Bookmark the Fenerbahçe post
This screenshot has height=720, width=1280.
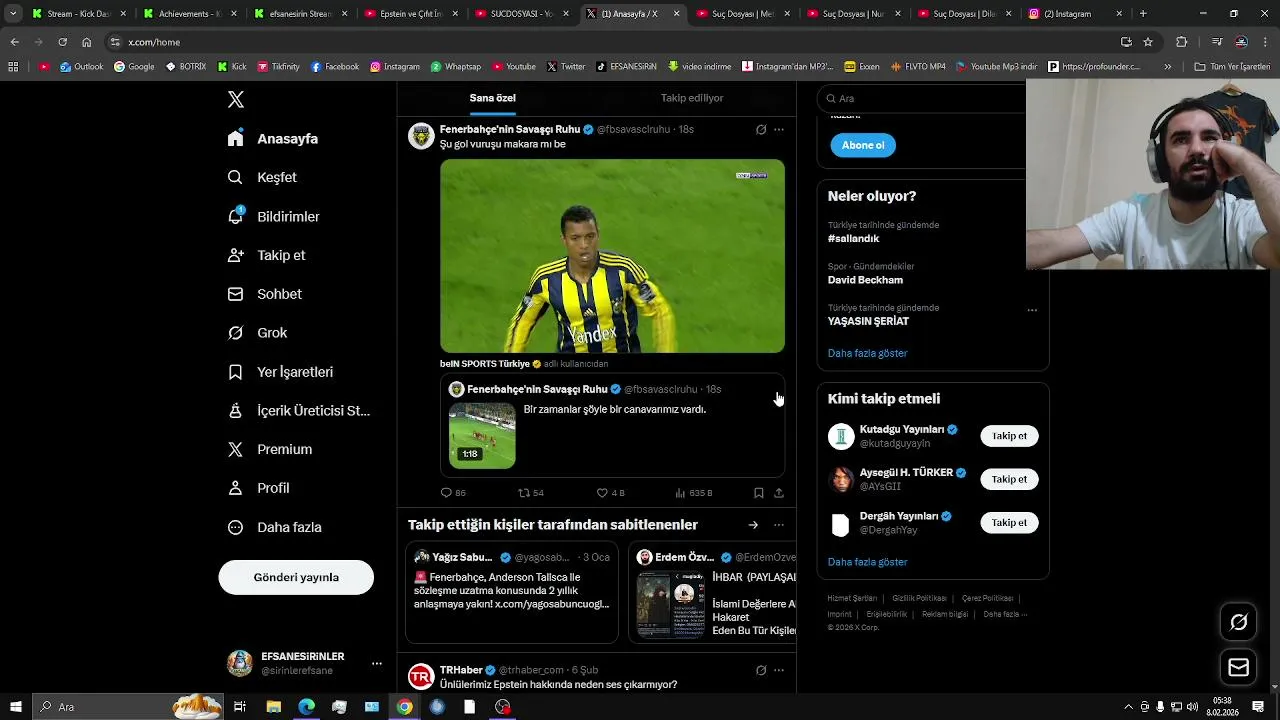[x=759, y=493]
